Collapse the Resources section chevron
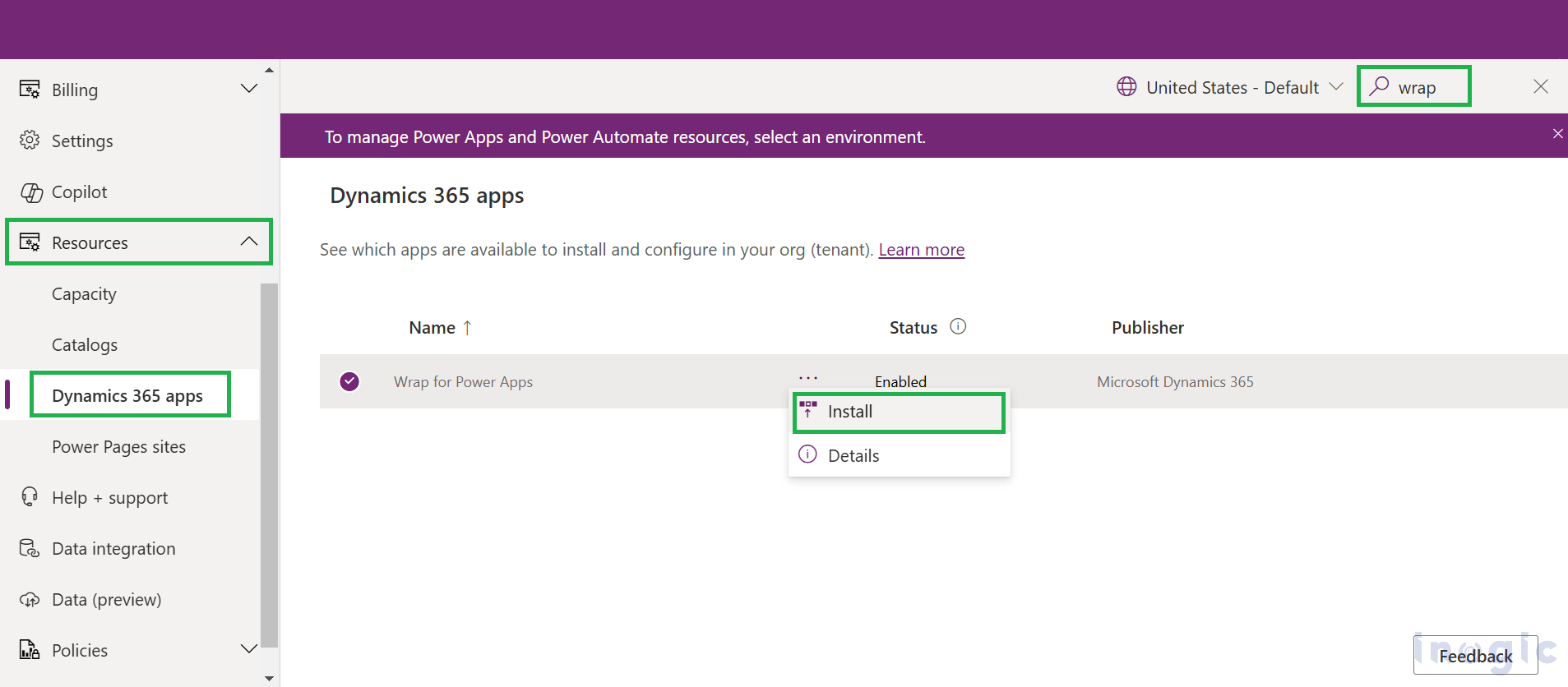Viewport: 1568px width, 687px height. (249, 242)
